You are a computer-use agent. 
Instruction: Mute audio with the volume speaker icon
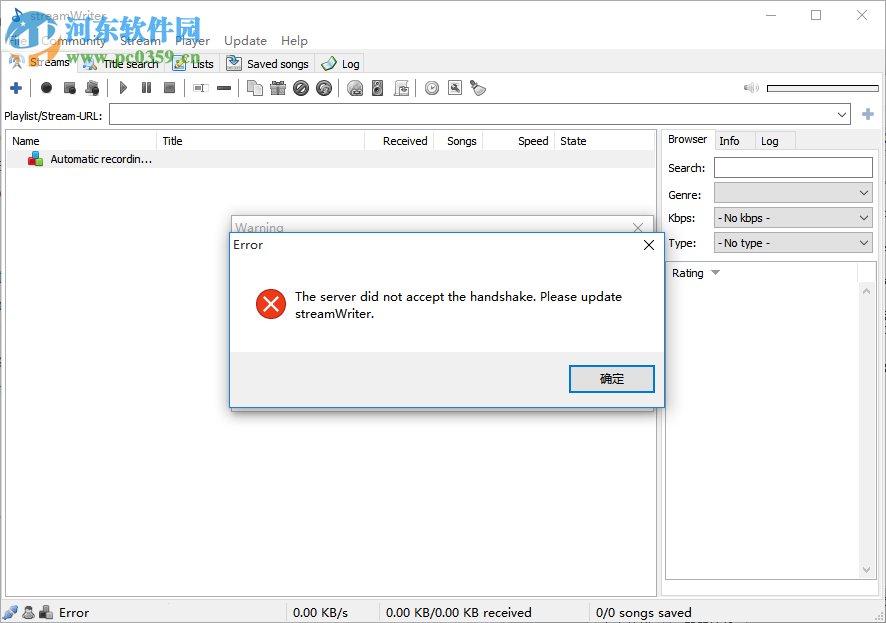[751, 87]
